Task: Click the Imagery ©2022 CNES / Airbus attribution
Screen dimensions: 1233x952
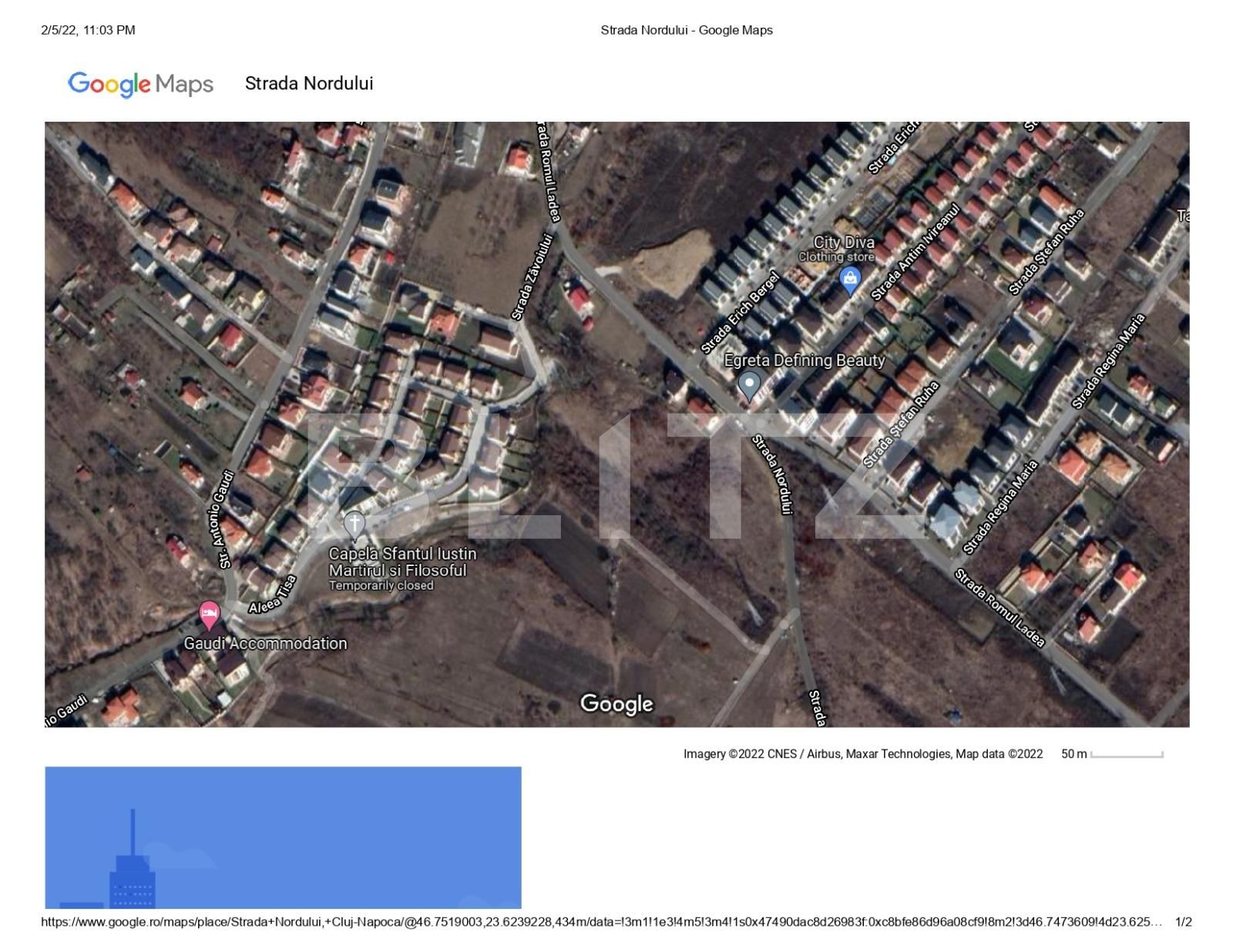Action: 862,754
